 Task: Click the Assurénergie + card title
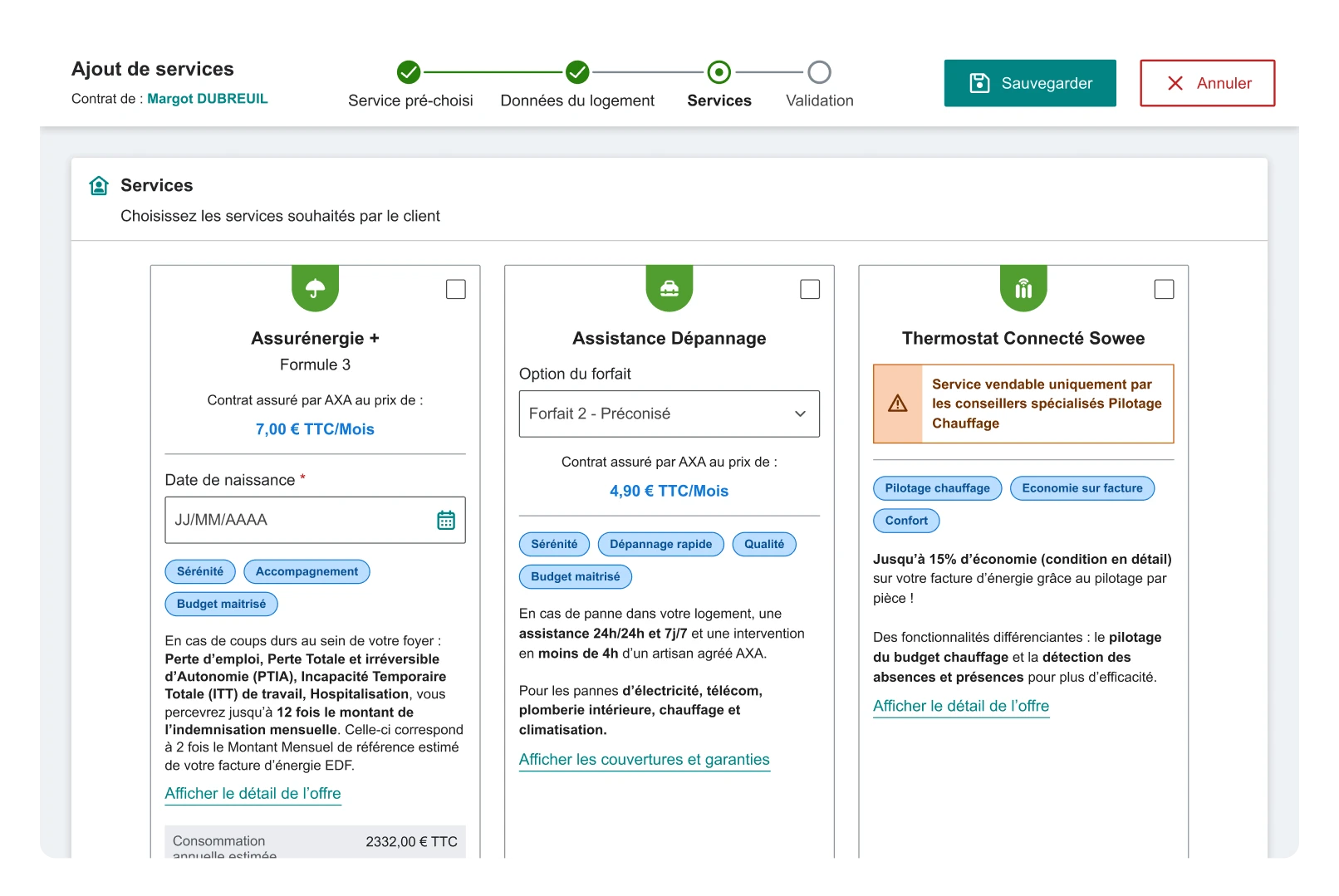tap(315, 338)
